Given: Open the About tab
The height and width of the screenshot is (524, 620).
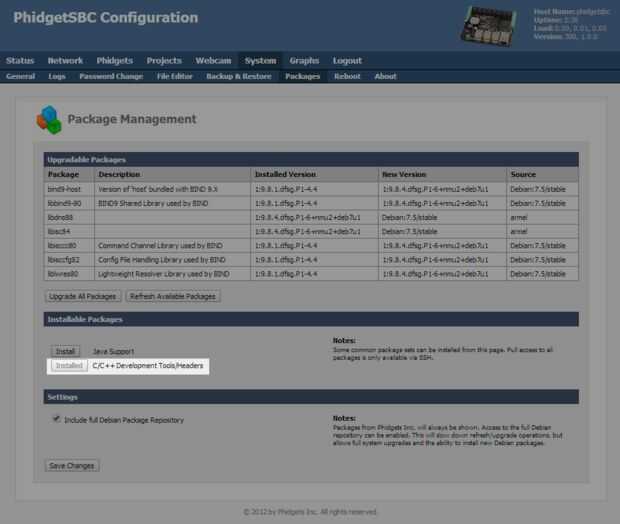Looking at the screenshot, I should click(385, 76).
